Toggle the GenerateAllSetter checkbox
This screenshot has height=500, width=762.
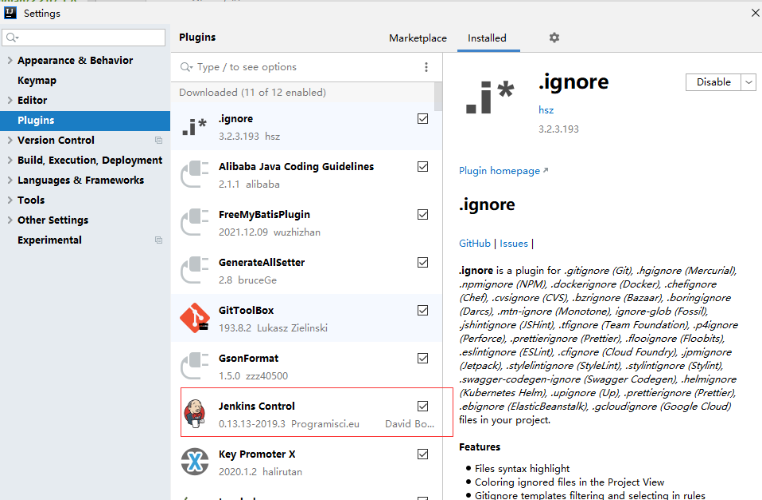pos(423,262)
